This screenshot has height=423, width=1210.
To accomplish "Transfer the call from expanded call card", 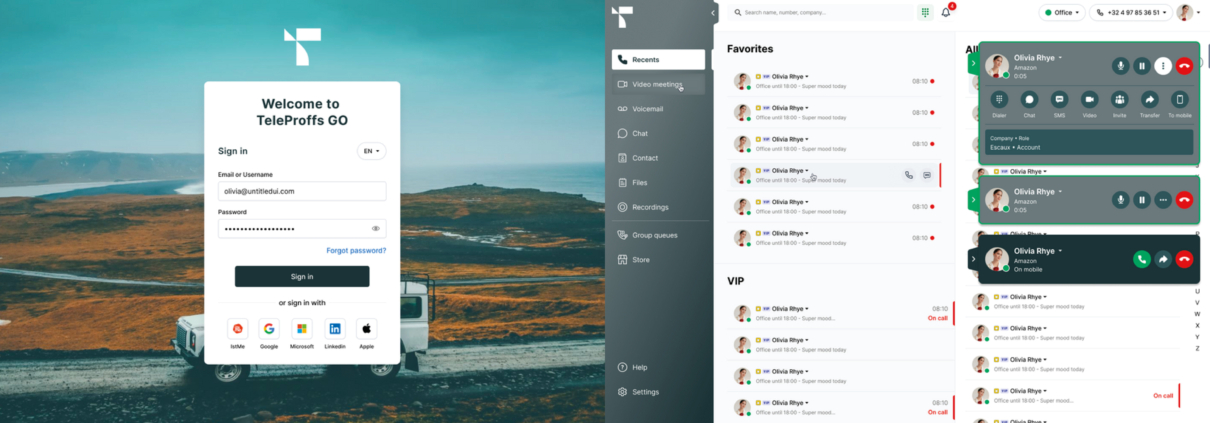I will click(1150, 99).
